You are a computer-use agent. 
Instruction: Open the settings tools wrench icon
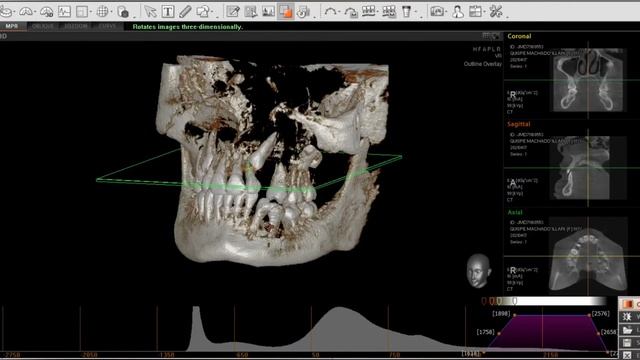coord(496,11)
